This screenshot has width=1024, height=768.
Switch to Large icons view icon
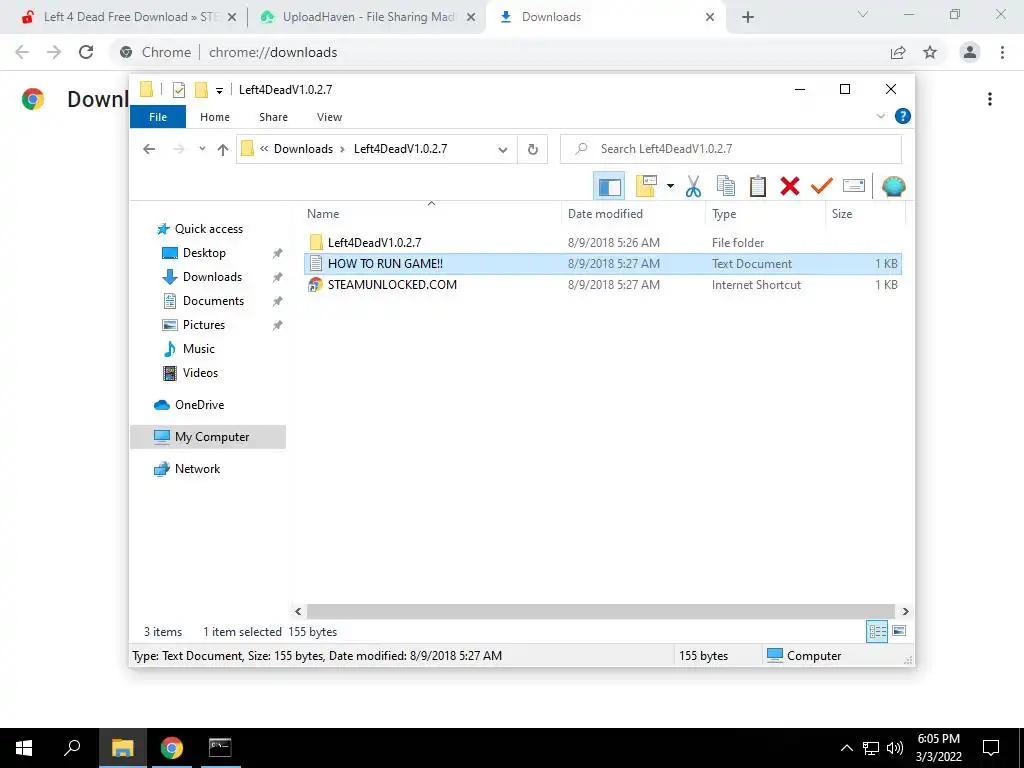[x=899, y=631]
